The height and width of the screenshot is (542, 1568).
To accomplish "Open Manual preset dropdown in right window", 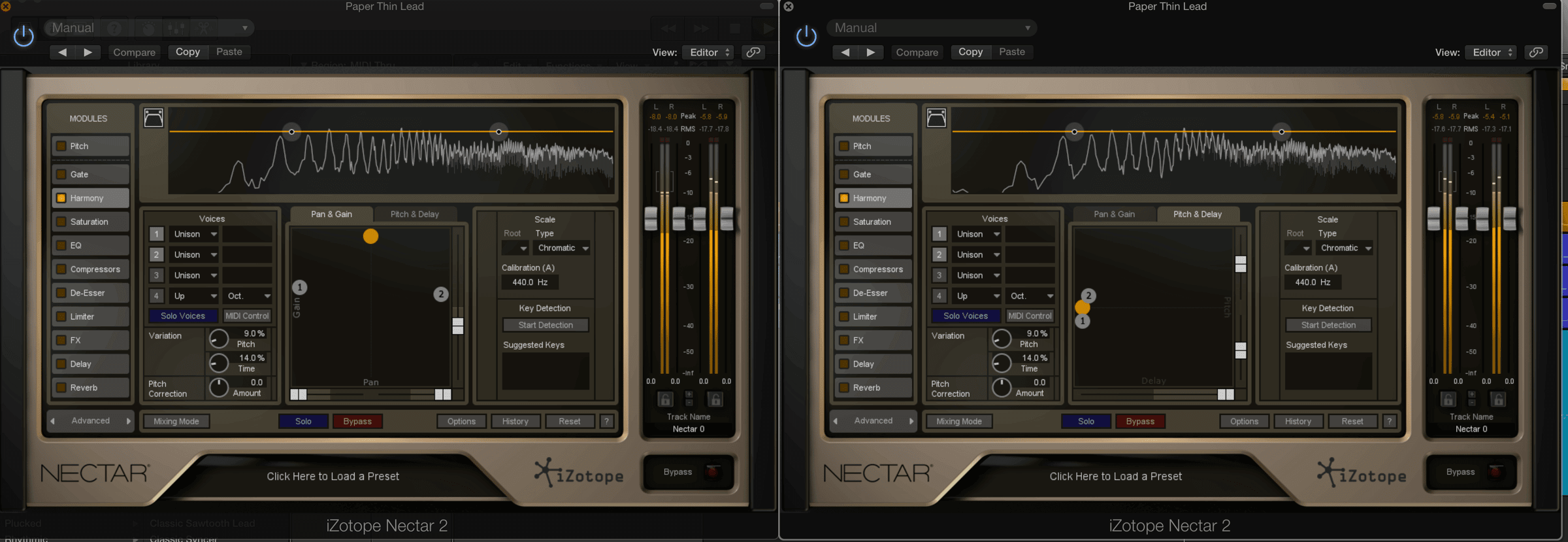I will 932,28.
